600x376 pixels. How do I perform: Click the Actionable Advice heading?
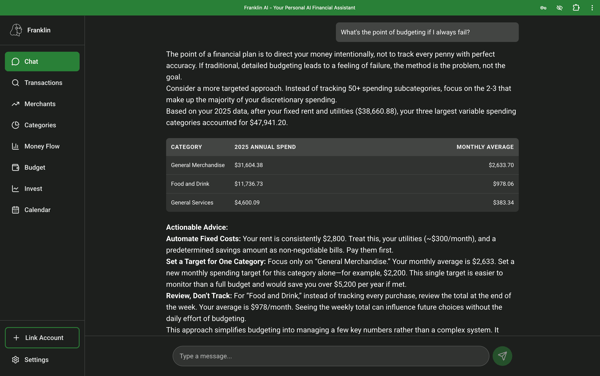[197, 227]
